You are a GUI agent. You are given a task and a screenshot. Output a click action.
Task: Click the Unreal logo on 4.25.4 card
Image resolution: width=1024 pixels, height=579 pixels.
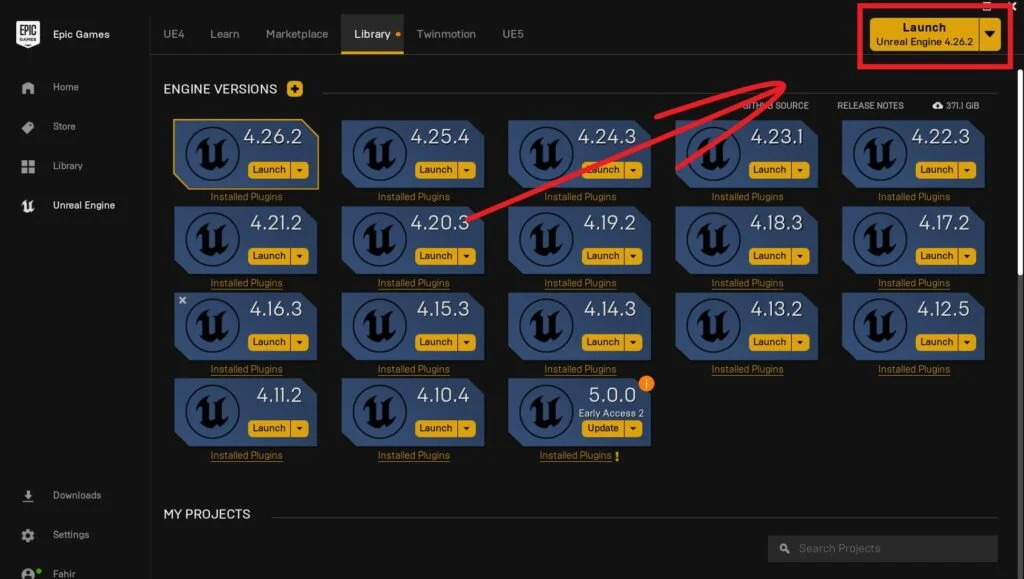379,153
